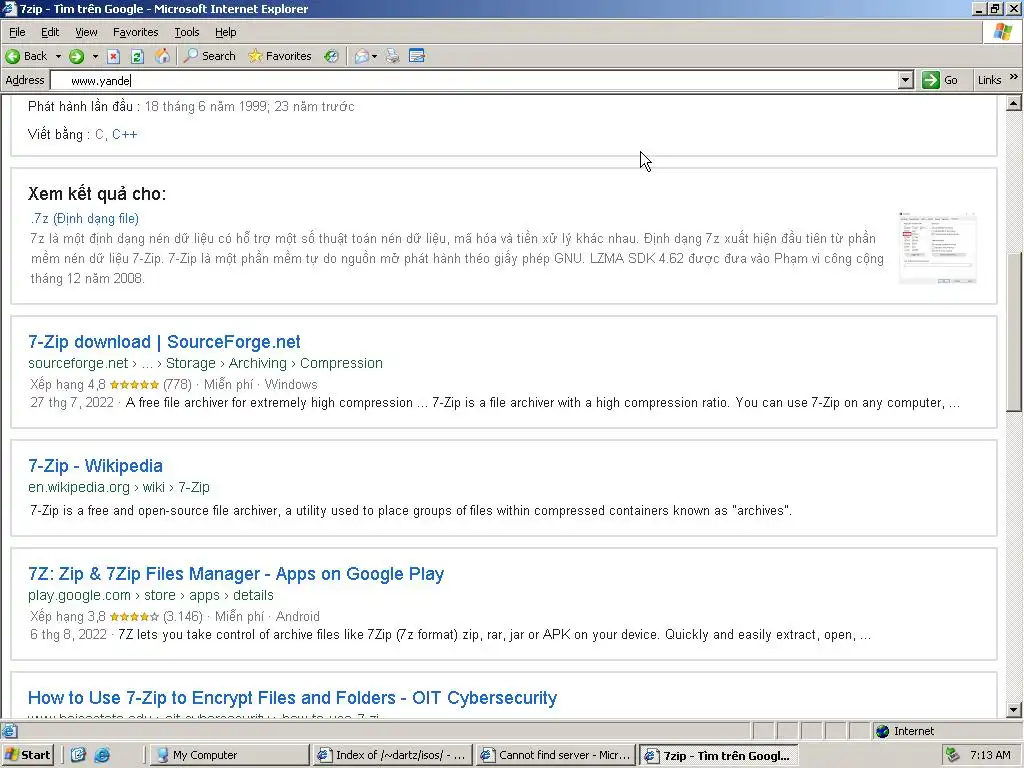
Task: Open the 7-Zip - Wikipedia result
Action: [x=95, y=466]
